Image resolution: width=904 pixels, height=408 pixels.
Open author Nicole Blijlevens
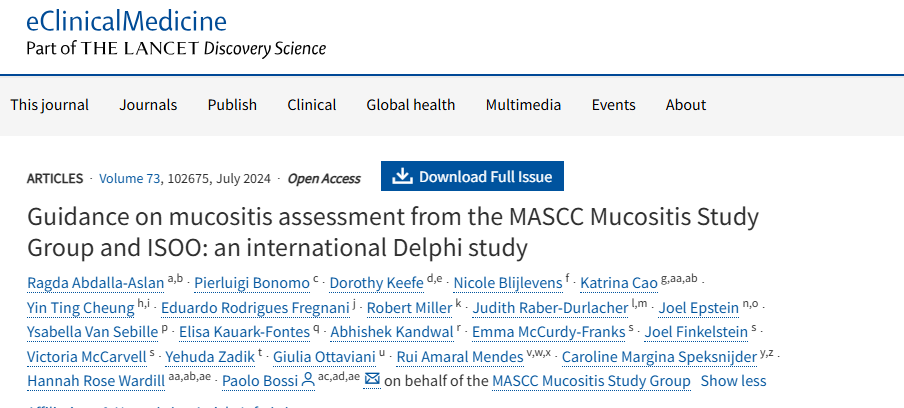coord(507,283)
